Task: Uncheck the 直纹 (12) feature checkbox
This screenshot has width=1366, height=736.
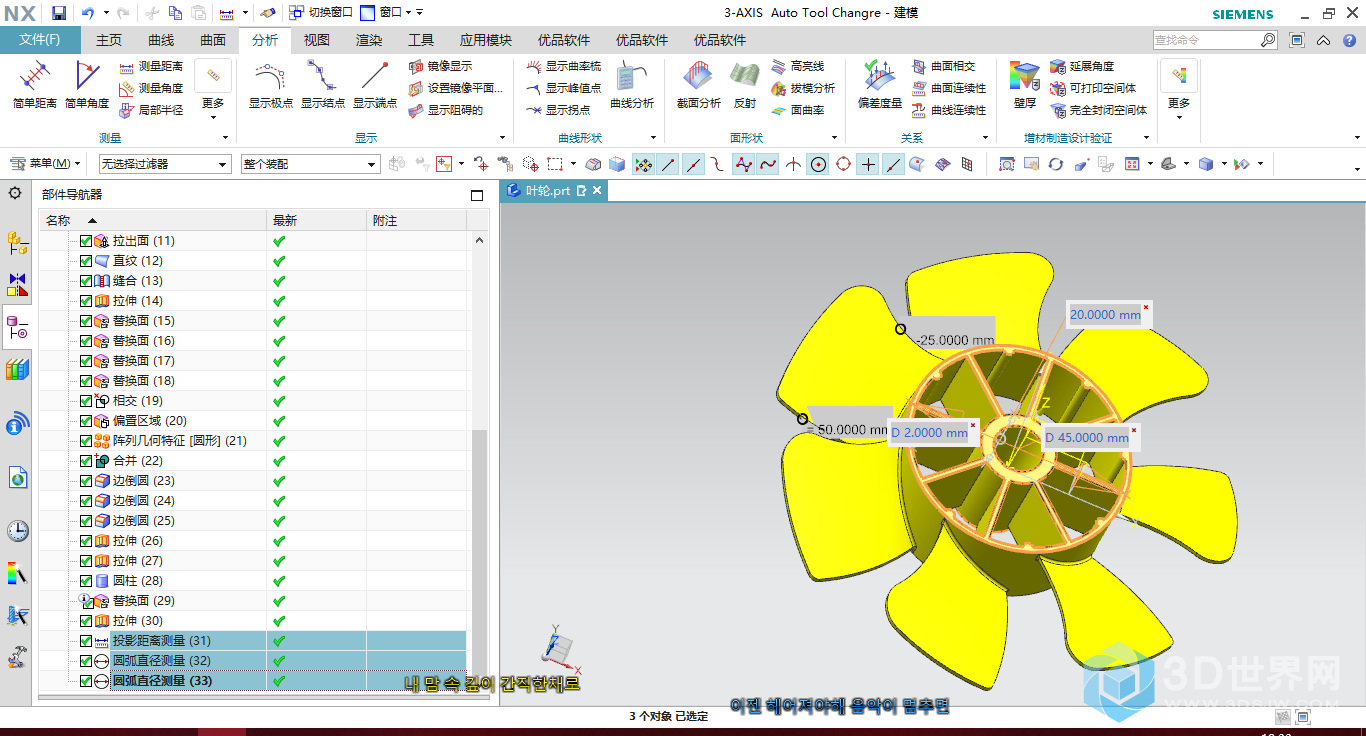Action: (85, 261)
